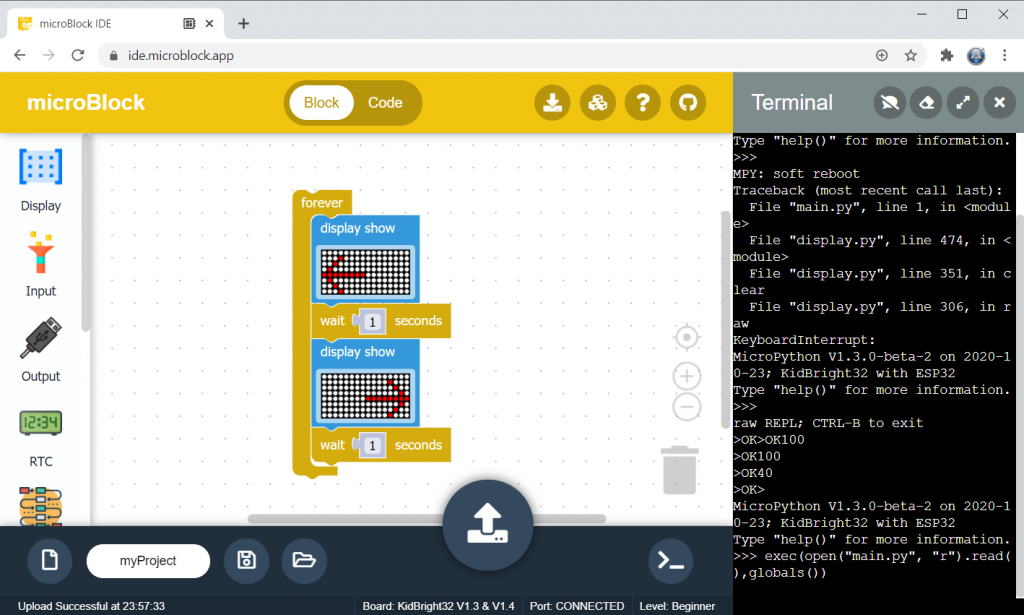Open the GitHub link icon
The height and width of the screenshot is (615, 1024).
[688, 102]
